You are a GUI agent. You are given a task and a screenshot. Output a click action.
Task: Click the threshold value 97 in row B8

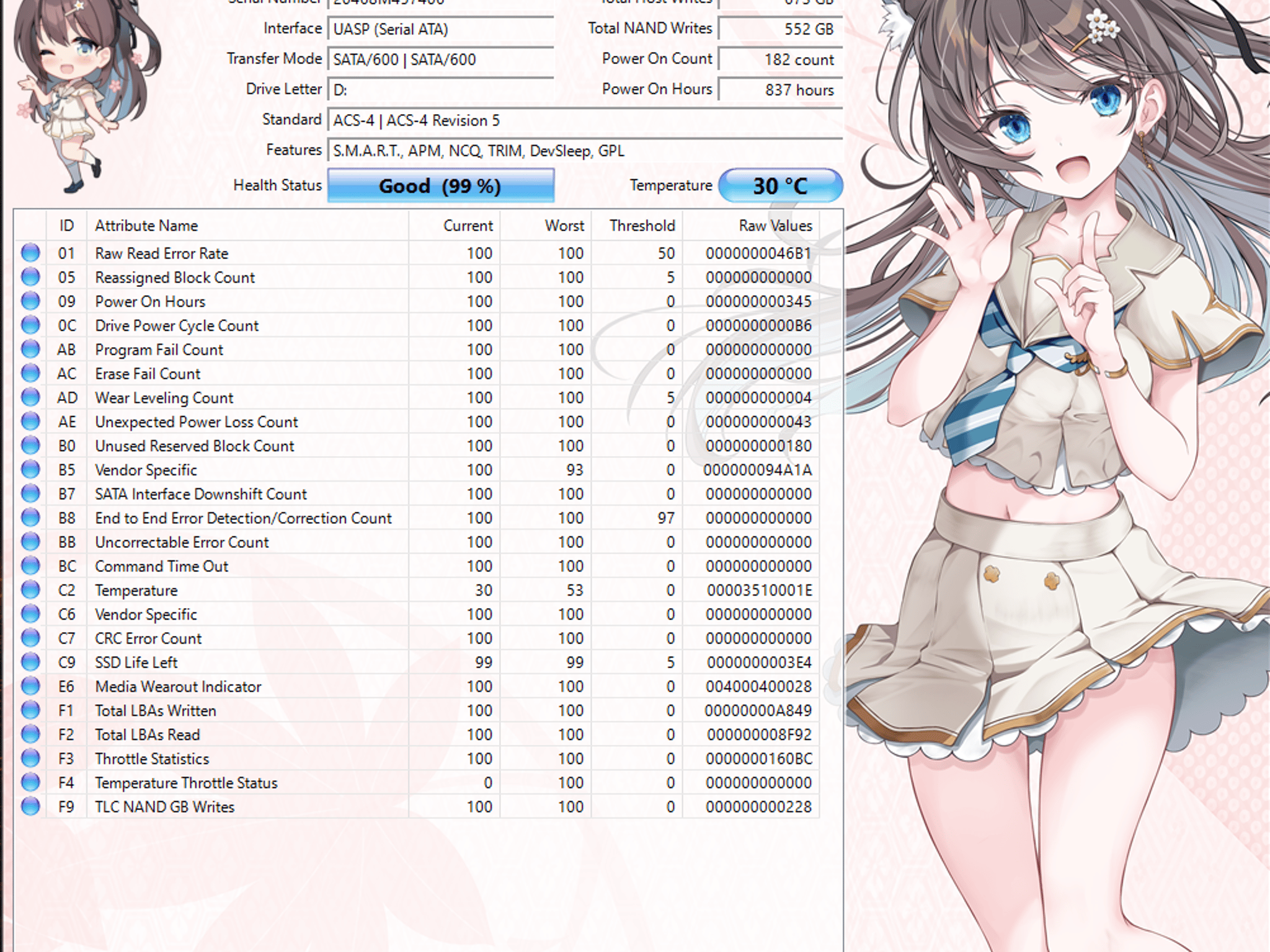click(666, 518)
